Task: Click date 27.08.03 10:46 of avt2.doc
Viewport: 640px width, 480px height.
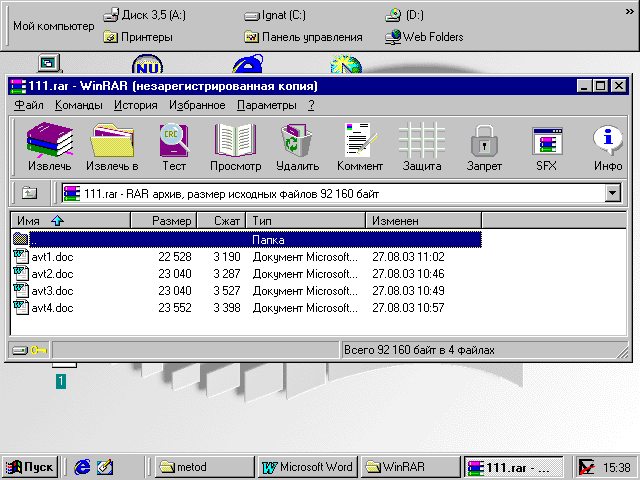Action: [x=408, y=274]
